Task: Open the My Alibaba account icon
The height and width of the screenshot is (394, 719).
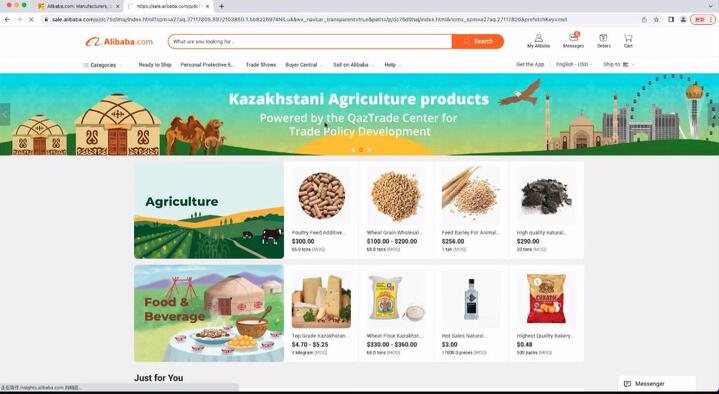Action: (x=538, y=41)
